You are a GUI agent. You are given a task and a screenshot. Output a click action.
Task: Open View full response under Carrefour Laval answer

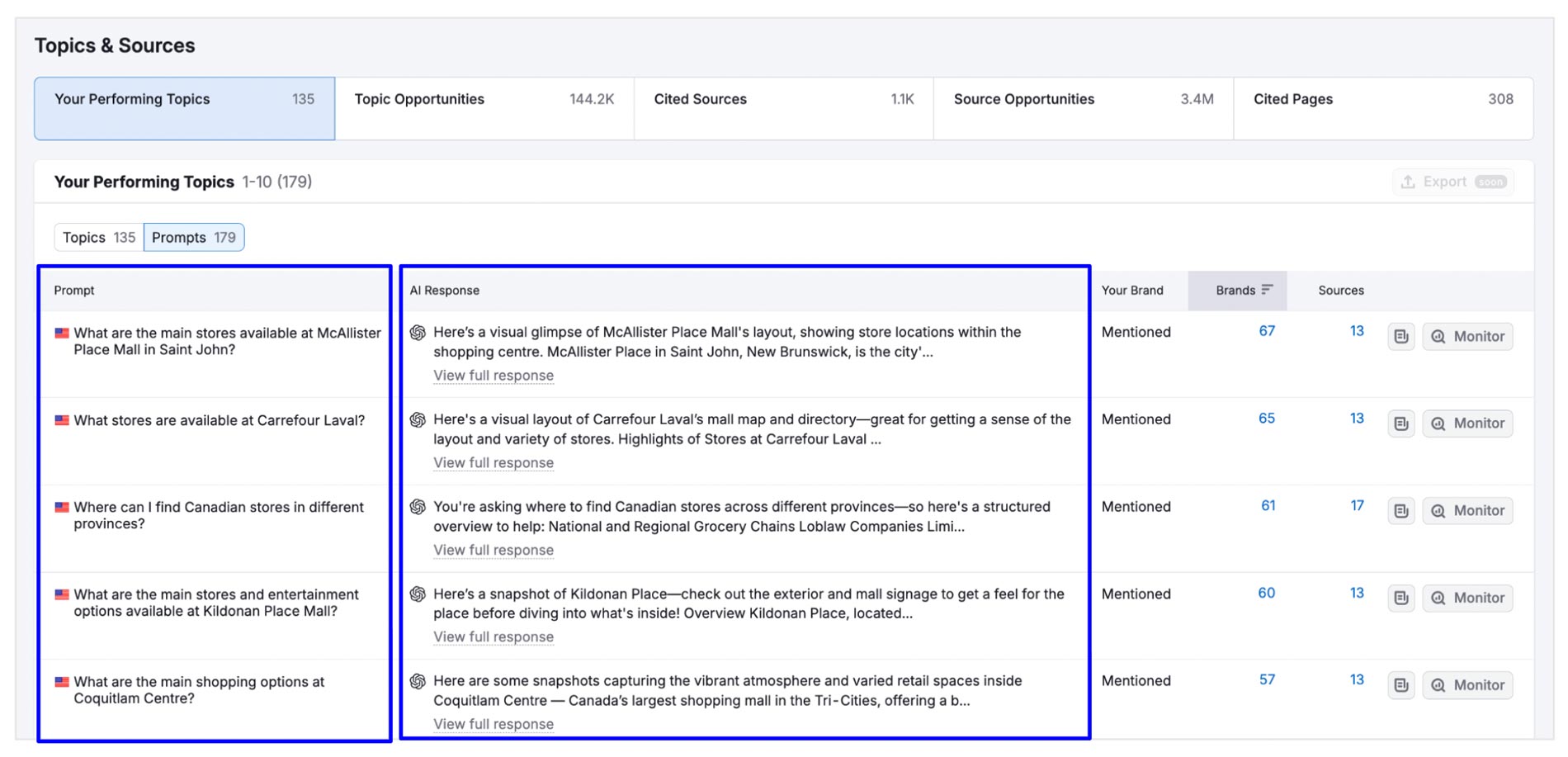(x=493, y=462)
